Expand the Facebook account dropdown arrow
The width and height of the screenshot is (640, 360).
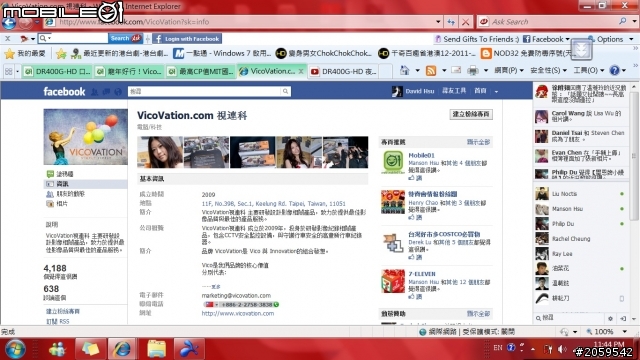tap(496, 91)
